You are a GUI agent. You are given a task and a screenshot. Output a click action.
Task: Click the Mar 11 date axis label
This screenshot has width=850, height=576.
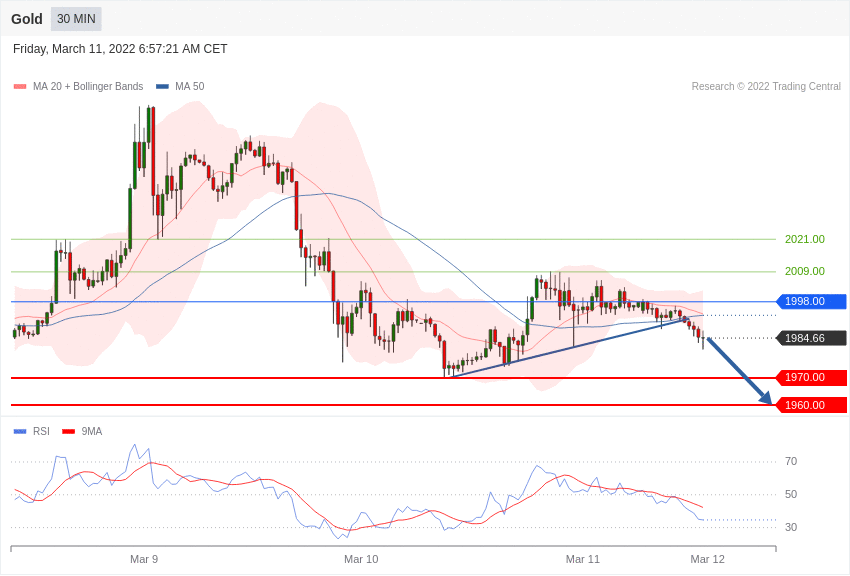583,559
